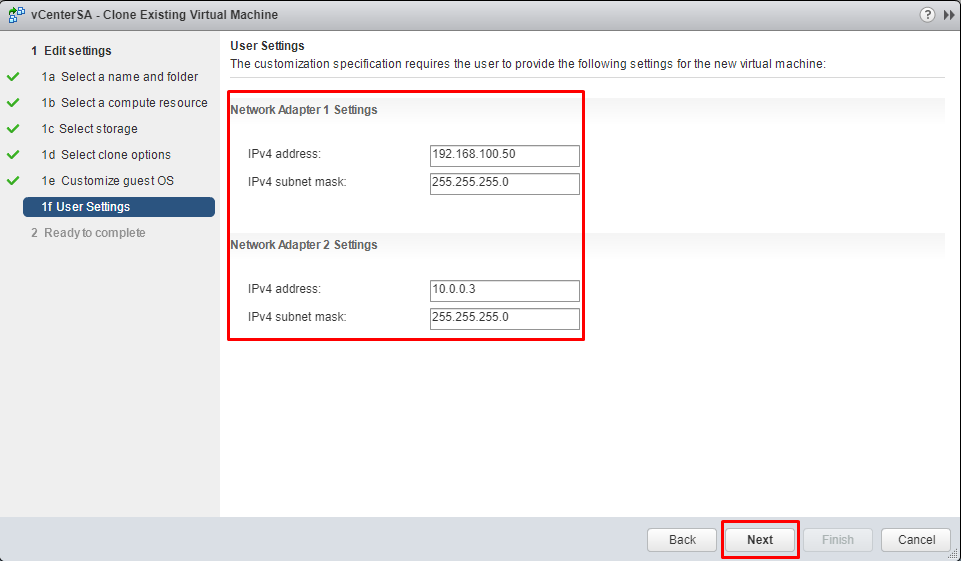Click the Network Adapter 2 Settings header
The image size is (961, 561).
point(304,245)
